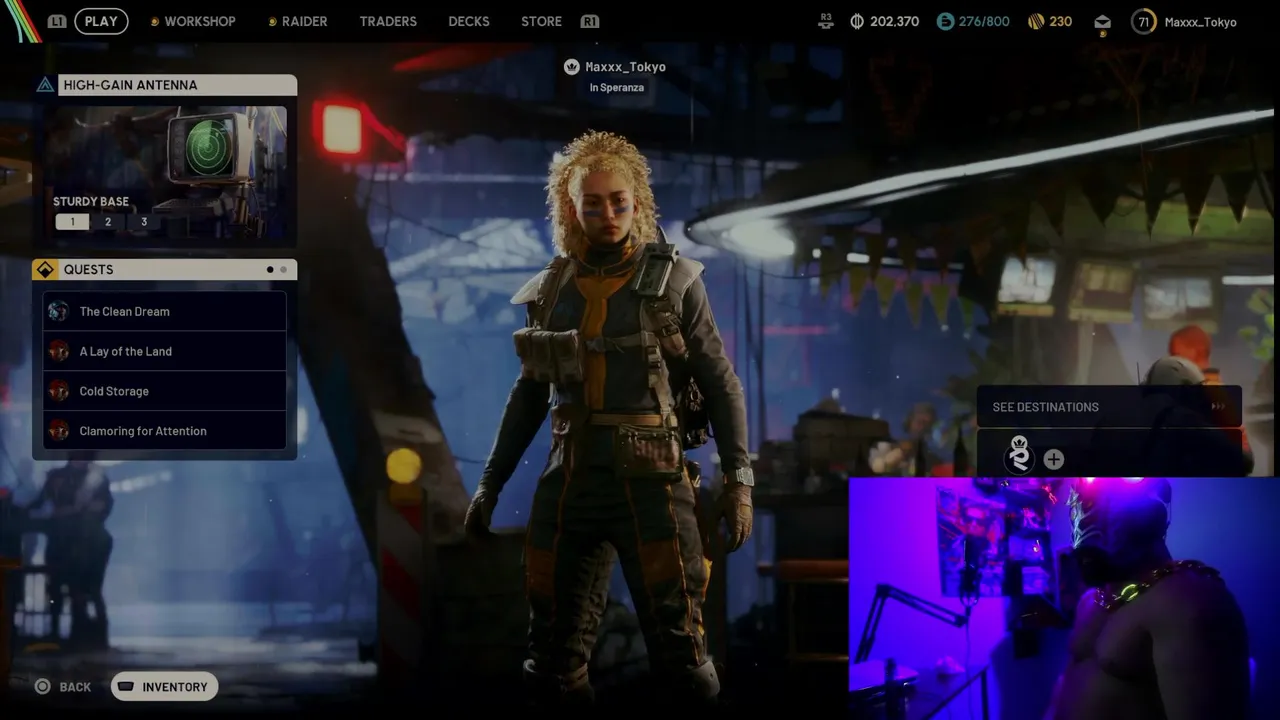Open the INVENTORY button
This screenshot has width=1280, height=720.
pos(164,687)
